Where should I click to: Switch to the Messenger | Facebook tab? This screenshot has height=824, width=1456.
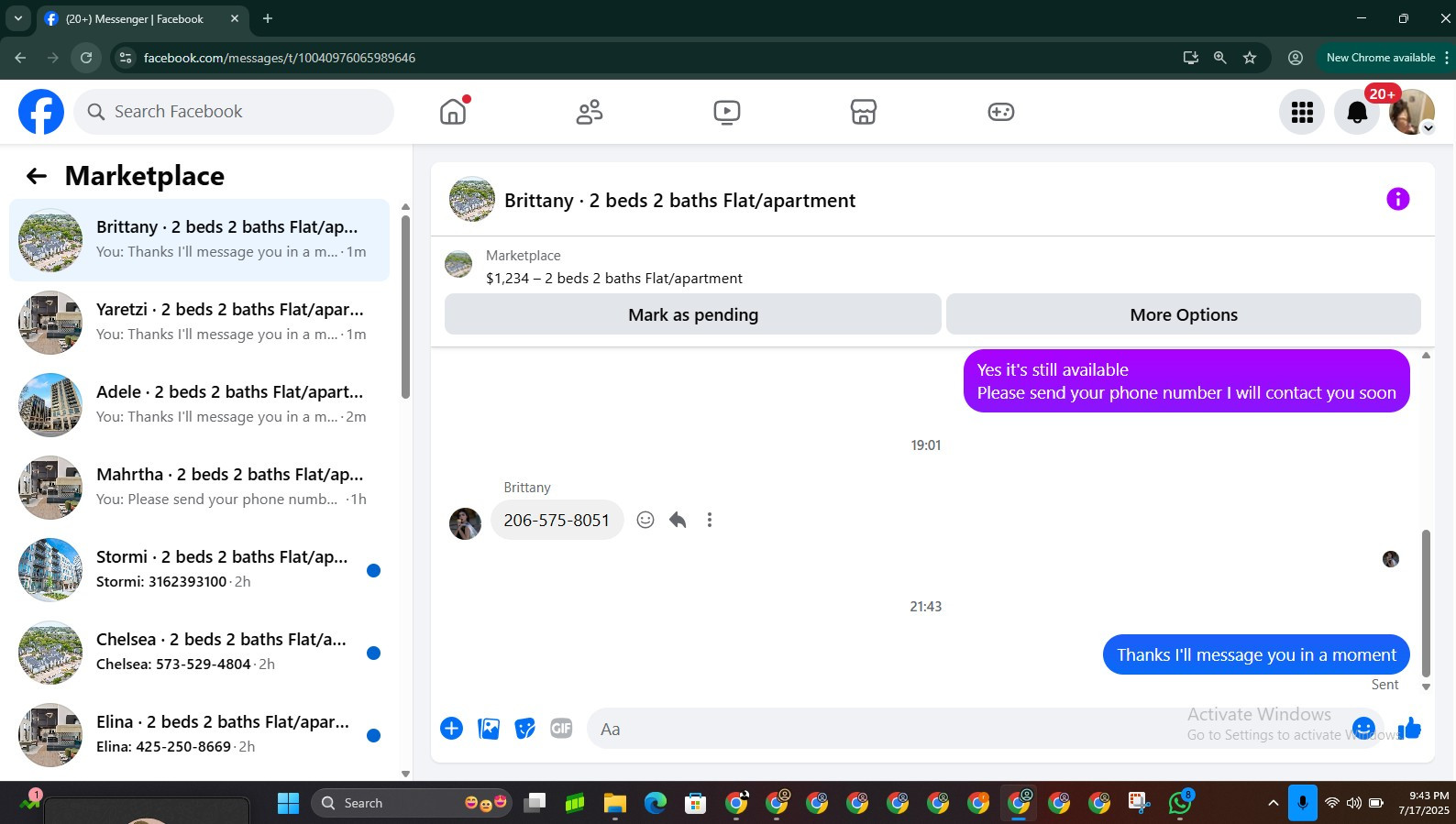pos(142,19)
